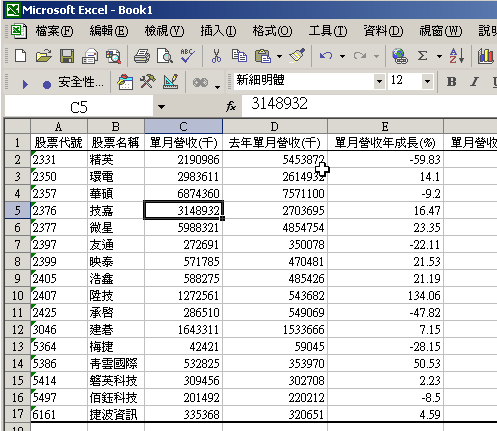Toggle Italic formatting

pos(474,82)
